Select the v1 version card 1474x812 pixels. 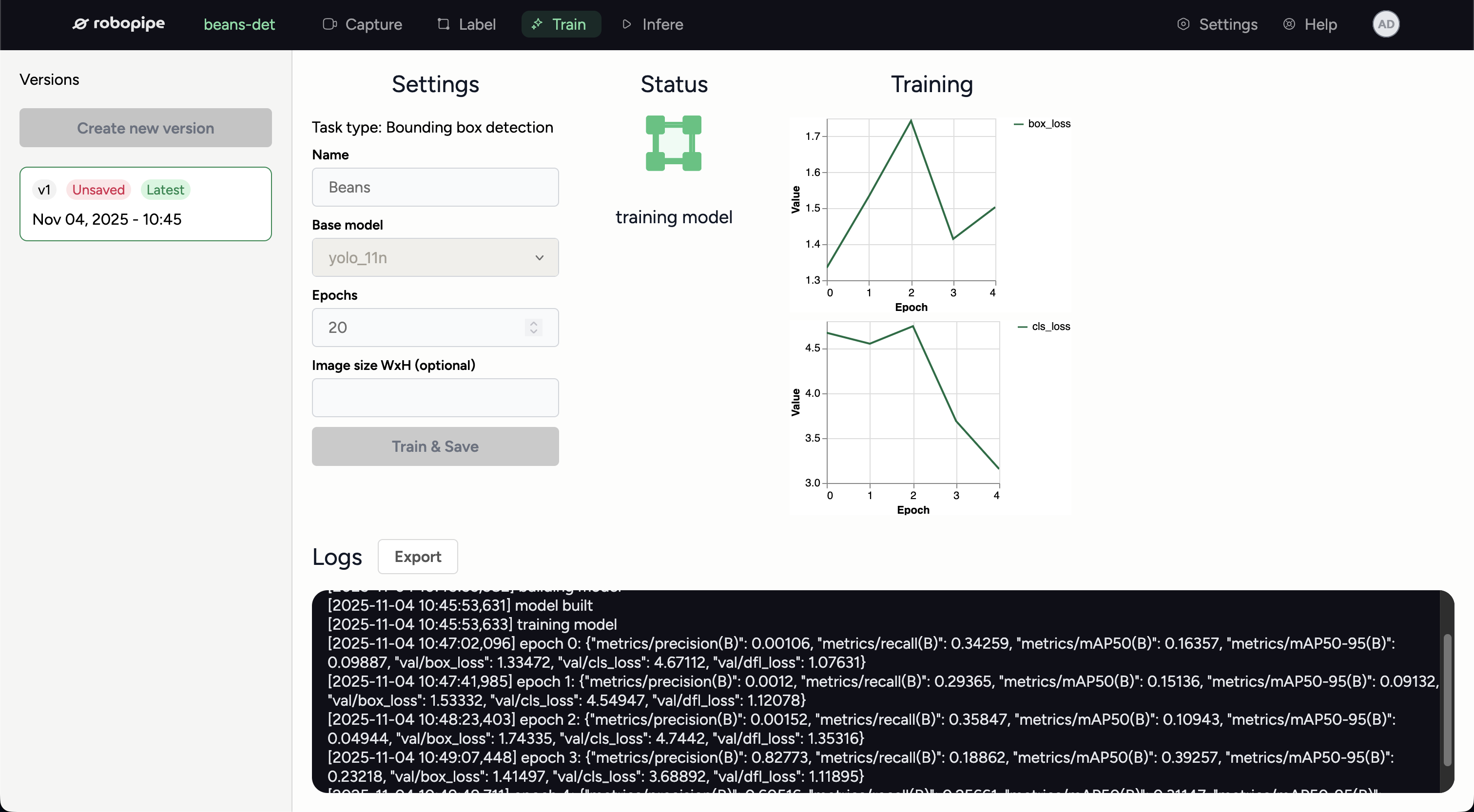pyautogui.click(x=145, y=204)
